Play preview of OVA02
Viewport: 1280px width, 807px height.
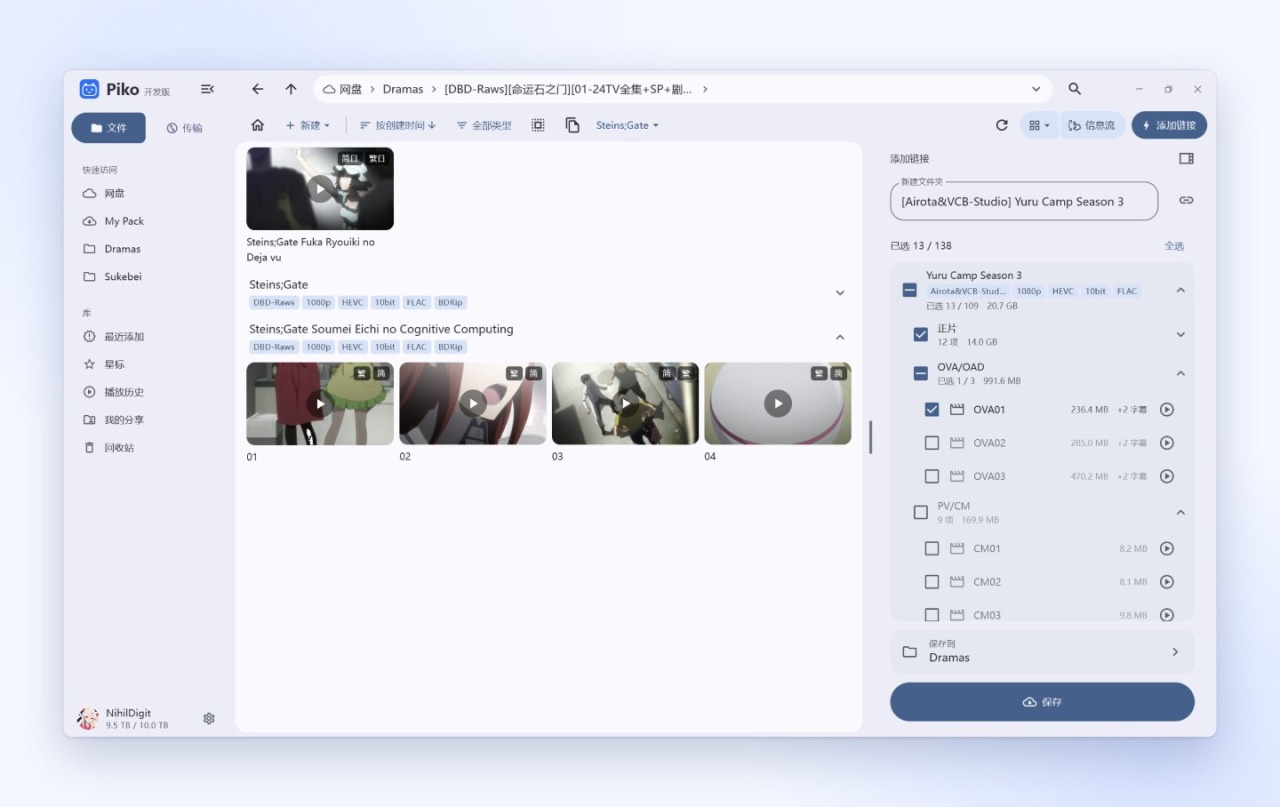[1166, 443]
